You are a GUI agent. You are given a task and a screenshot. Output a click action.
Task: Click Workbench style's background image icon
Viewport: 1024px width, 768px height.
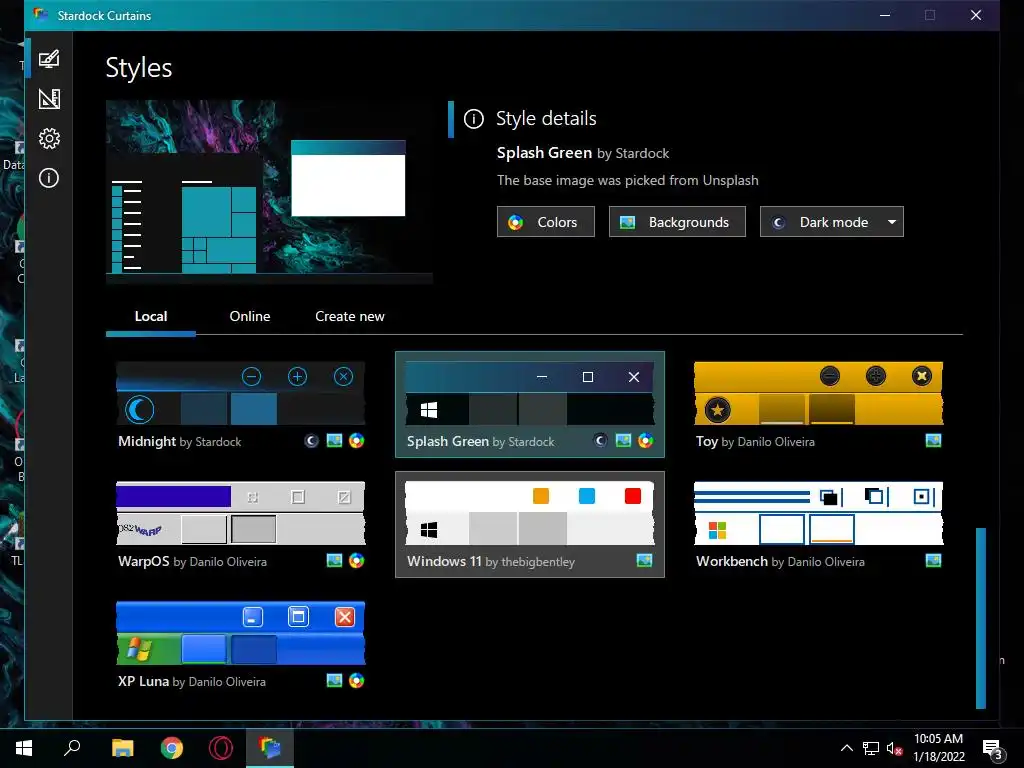[x=933, y=560]
